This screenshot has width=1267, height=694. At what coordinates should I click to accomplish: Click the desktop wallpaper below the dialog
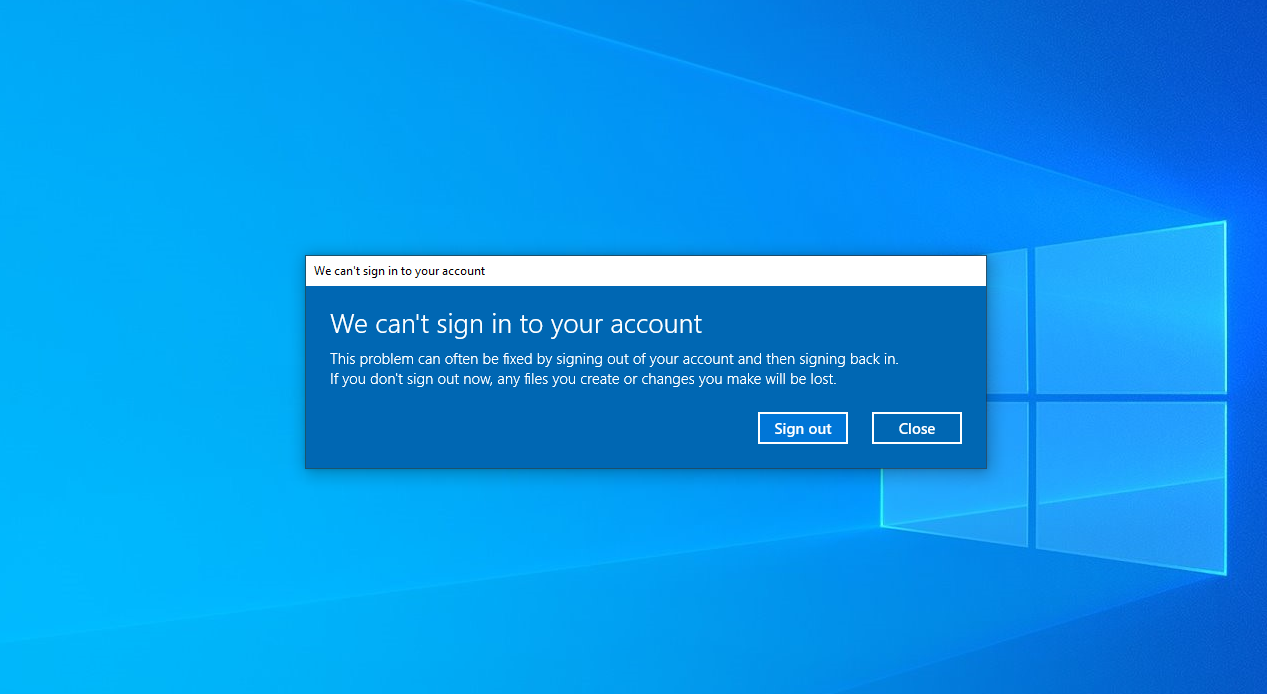click(x=640, y=580)
